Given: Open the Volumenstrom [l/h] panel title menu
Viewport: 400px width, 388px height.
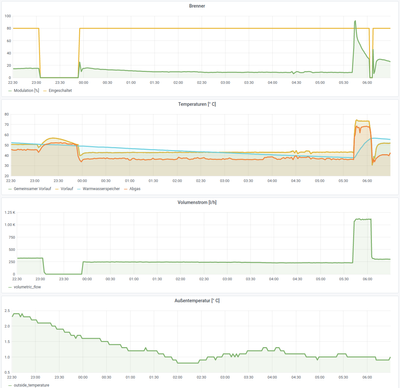Looking at the screenshot, I should (x=197, y=202).
